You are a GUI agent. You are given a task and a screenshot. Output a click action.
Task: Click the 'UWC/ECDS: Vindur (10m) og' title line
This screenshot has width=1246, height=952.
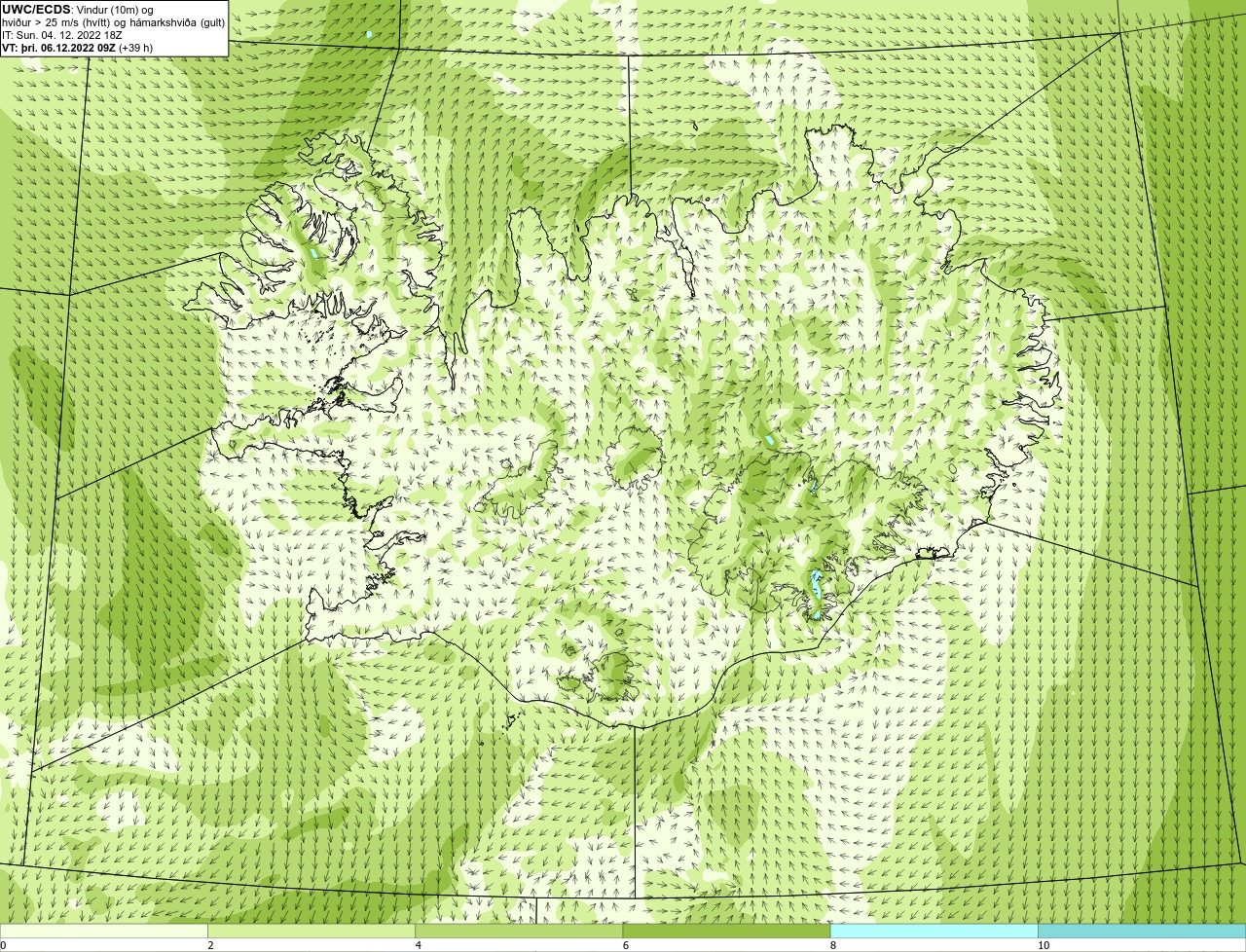tap(78, 10)
